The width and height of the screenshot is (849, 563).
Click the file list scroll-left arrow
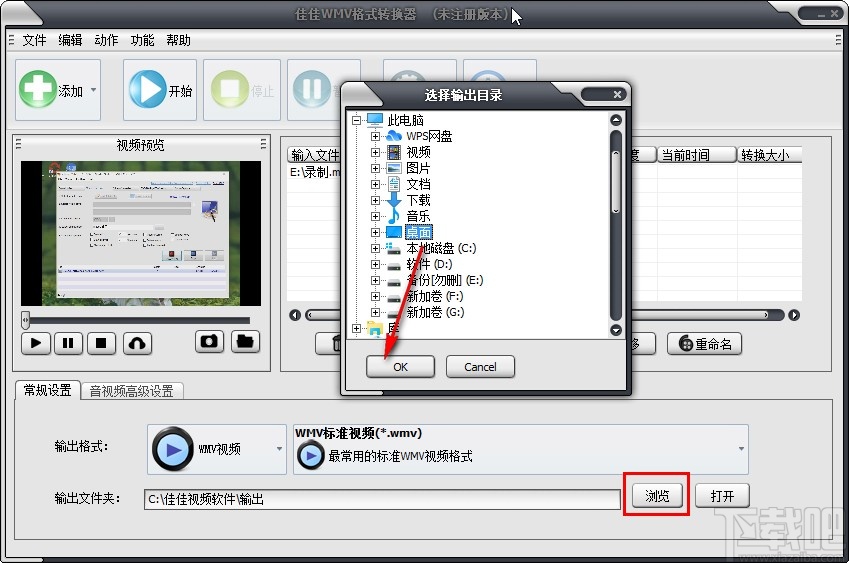(x=295, y=315)
